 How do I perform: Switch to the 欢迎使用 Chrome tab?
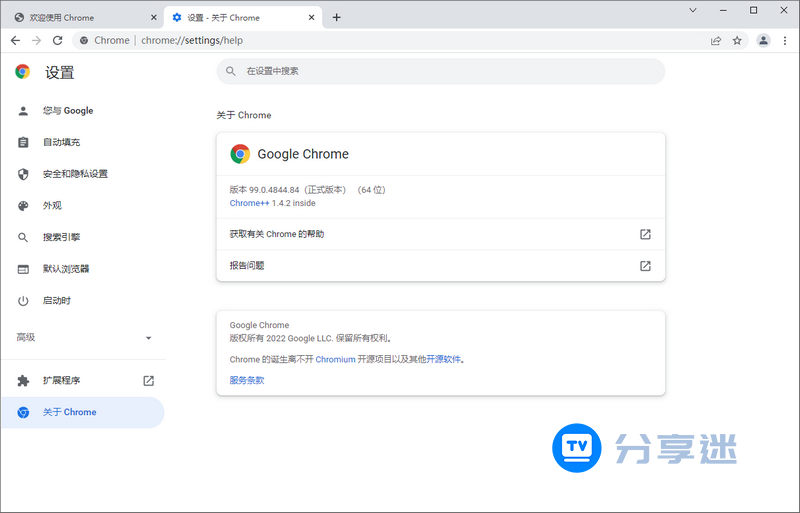(x=78, y=17)
